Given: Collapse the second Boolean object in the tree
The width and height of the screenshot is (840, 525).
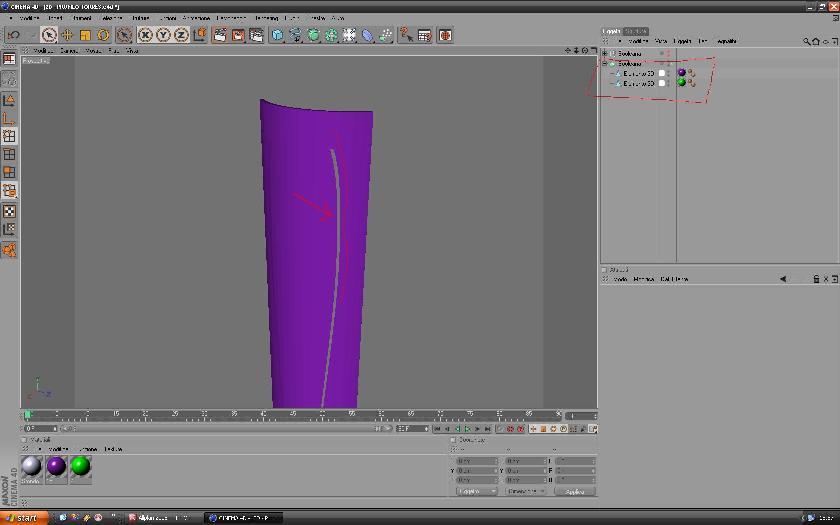Looking at the screenshot, I should (x=605, y=63).
